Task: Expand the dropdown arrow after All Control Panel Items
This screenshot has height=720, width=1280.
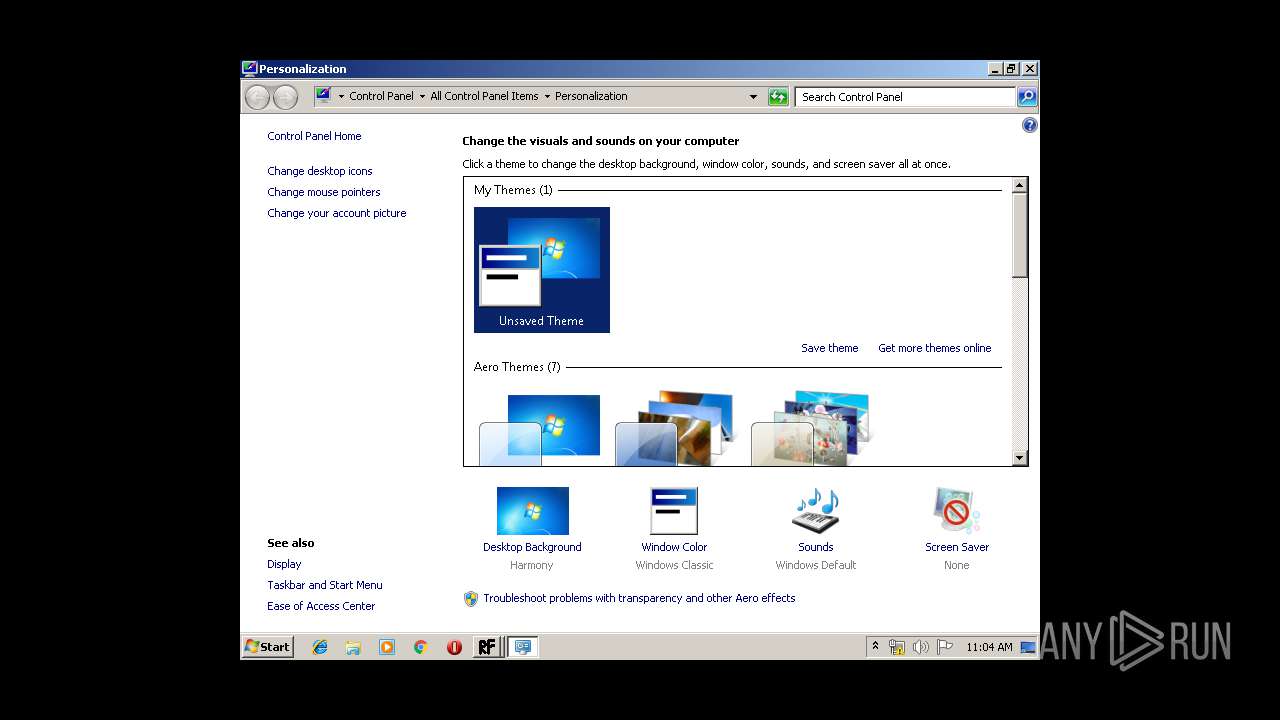Action: 547,97
